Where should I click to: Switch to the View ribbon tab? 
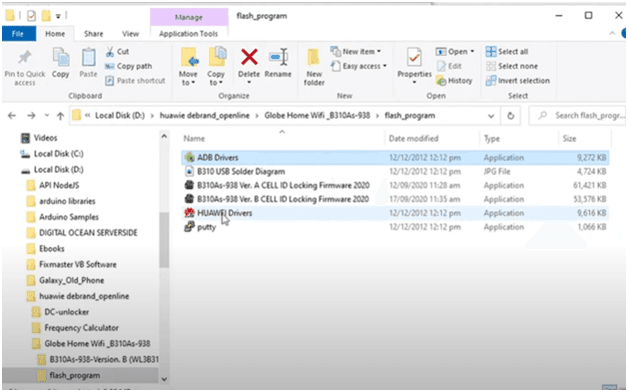click(130, 34)
